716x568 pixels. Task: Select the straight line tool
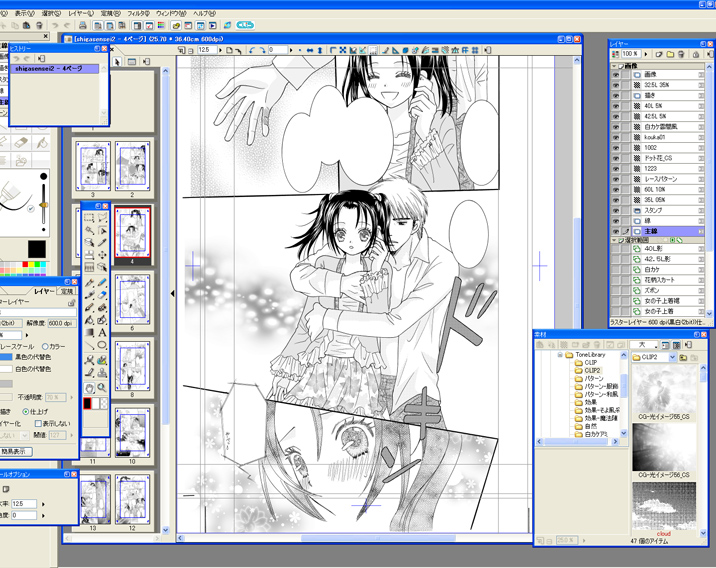pyautogui.click(x=89, y=345)
